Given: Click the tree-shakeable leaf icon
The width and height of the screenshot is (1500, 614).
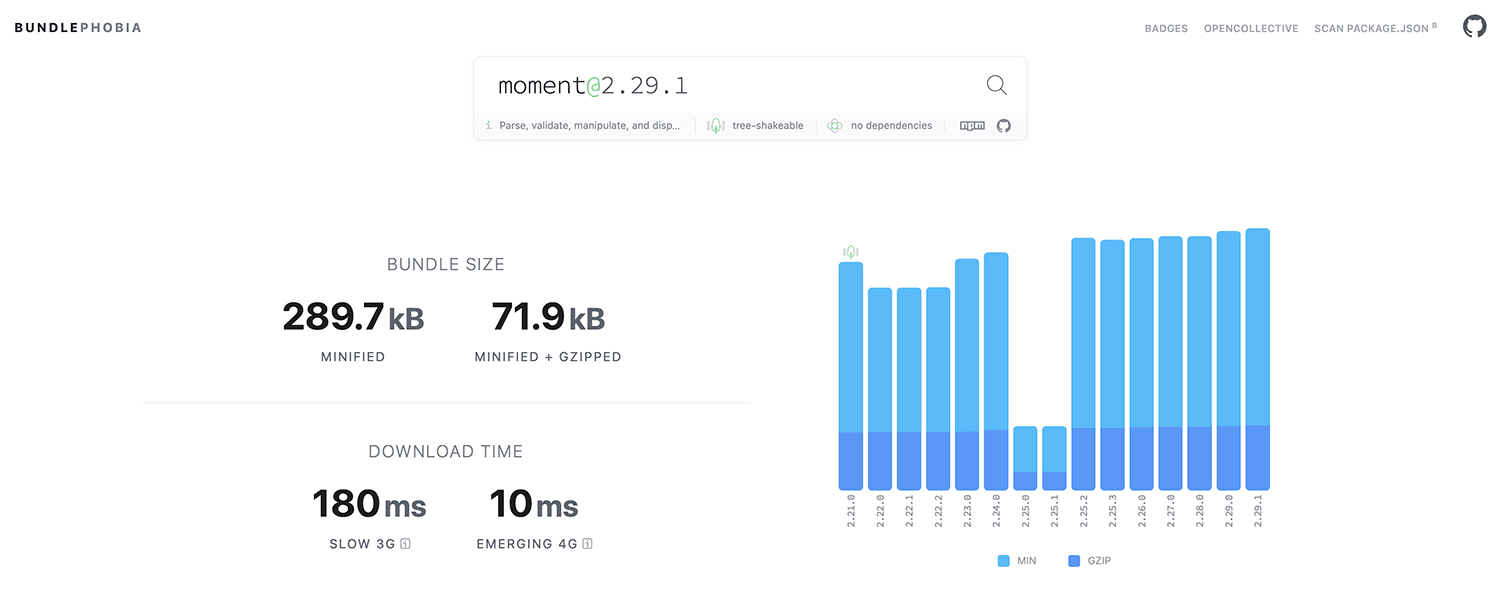Looking at the screenshot, I should [714, 125].
